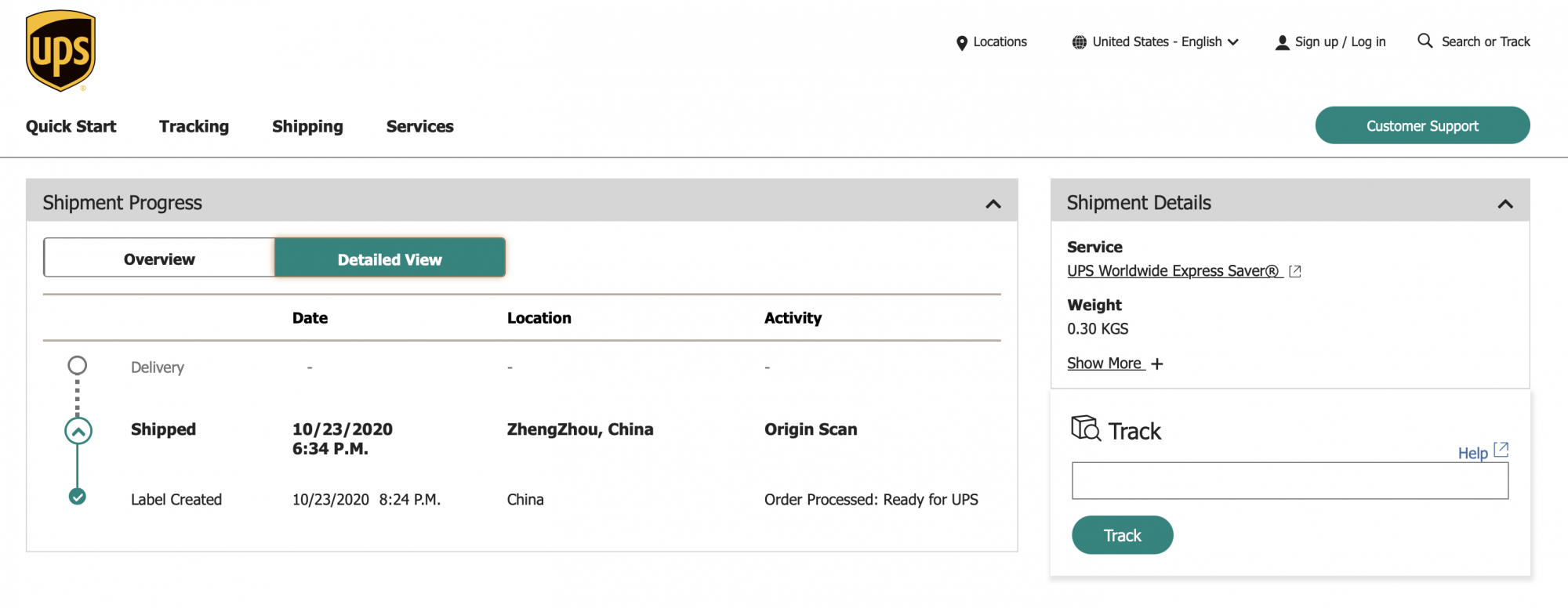Click external link icon beside Express Saver
The height and width of the screenshot is (608, 1568).
tap(1295, 271)
